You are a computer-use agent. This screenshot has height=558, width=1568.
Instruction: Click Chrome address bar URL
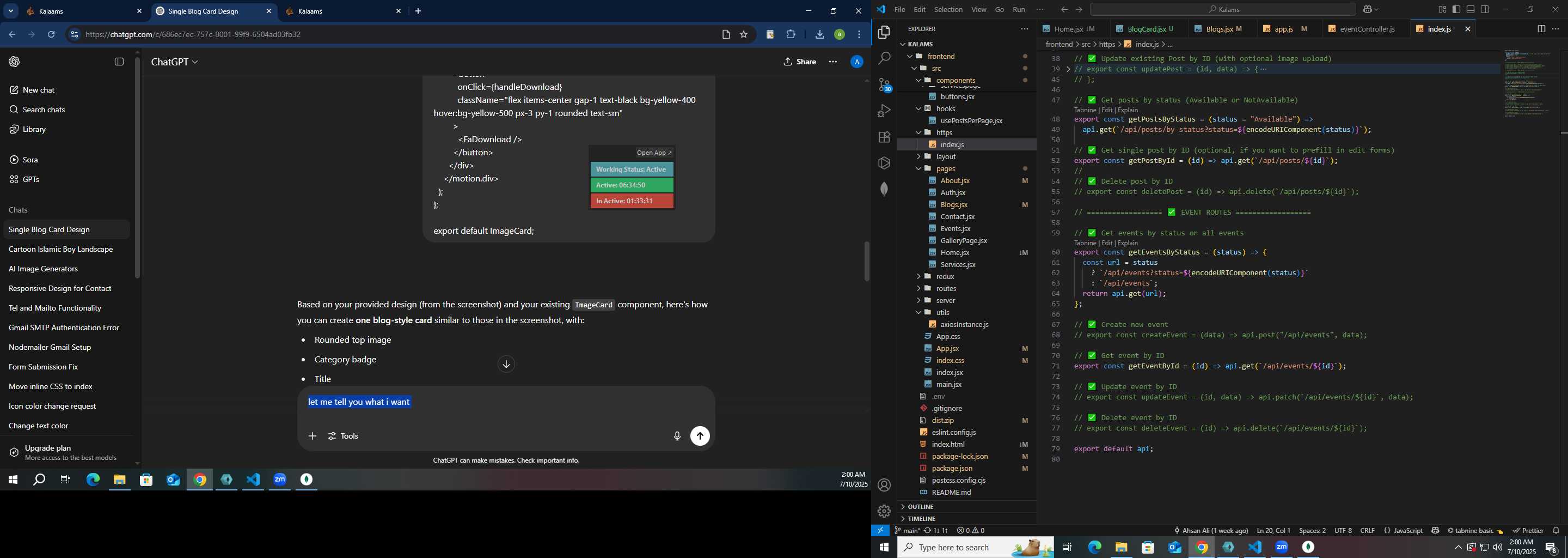(193, 35)
